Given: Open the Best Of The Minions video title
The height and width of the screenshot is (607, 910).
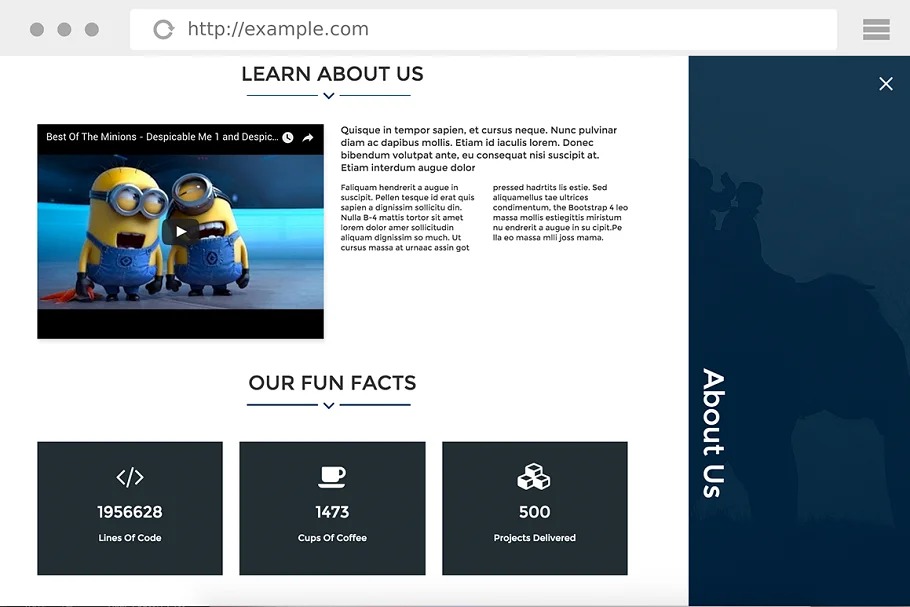Looking at the screenshot, I should (x=162, y=137).
